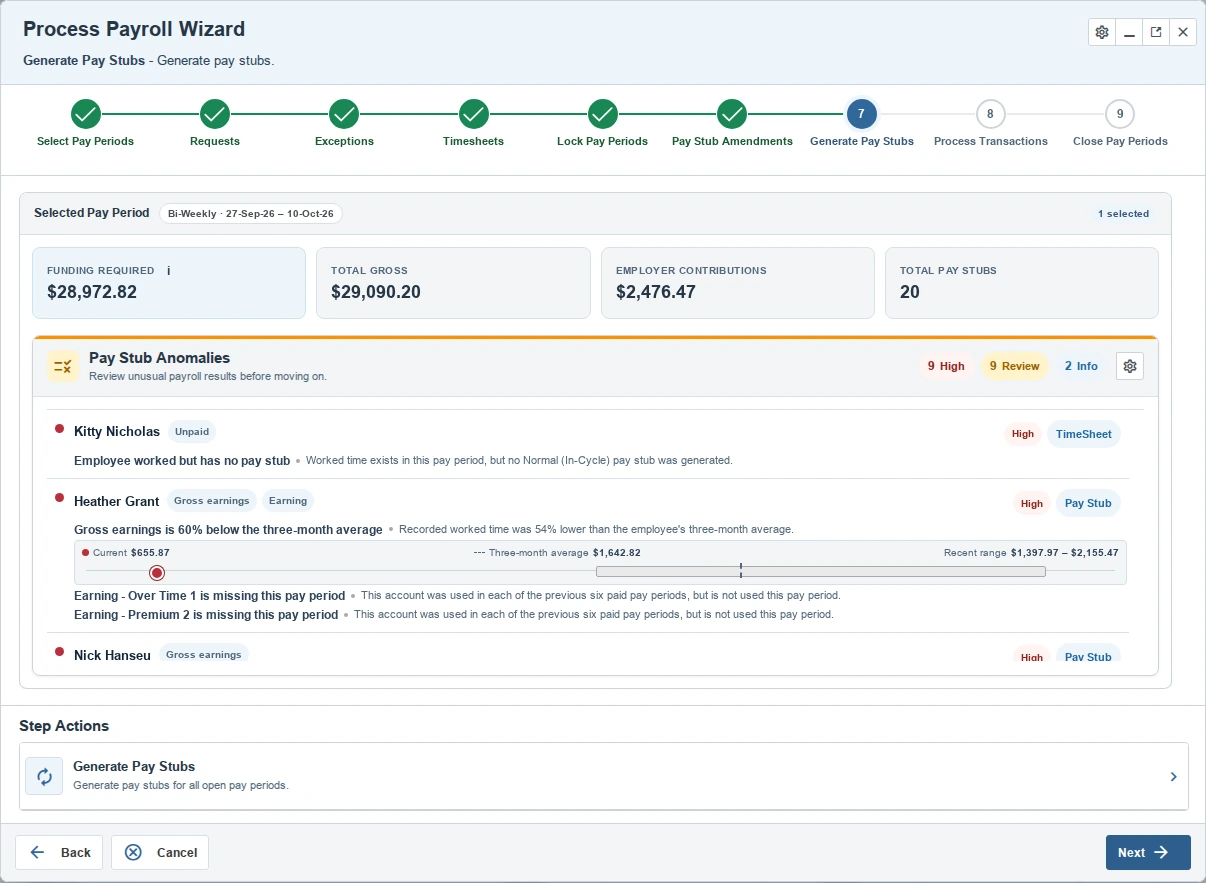The height and width of the screenshot is (883, 1206).
Task: Open the Timesheets step circle
Action: click(474, 114)
